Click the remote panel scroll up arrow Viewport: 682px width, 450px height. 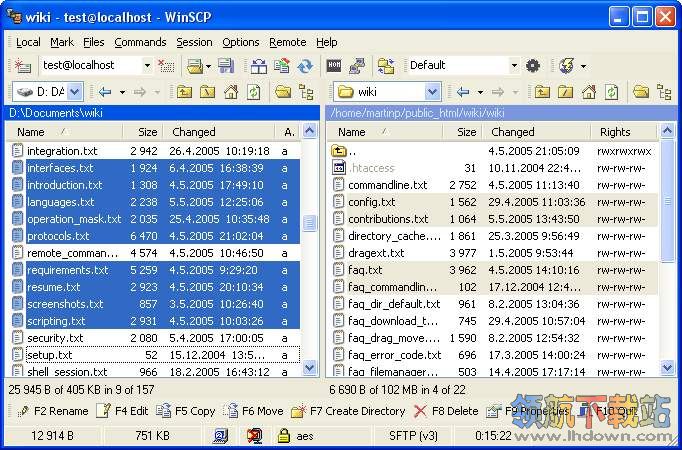click(x=667, y=131)
